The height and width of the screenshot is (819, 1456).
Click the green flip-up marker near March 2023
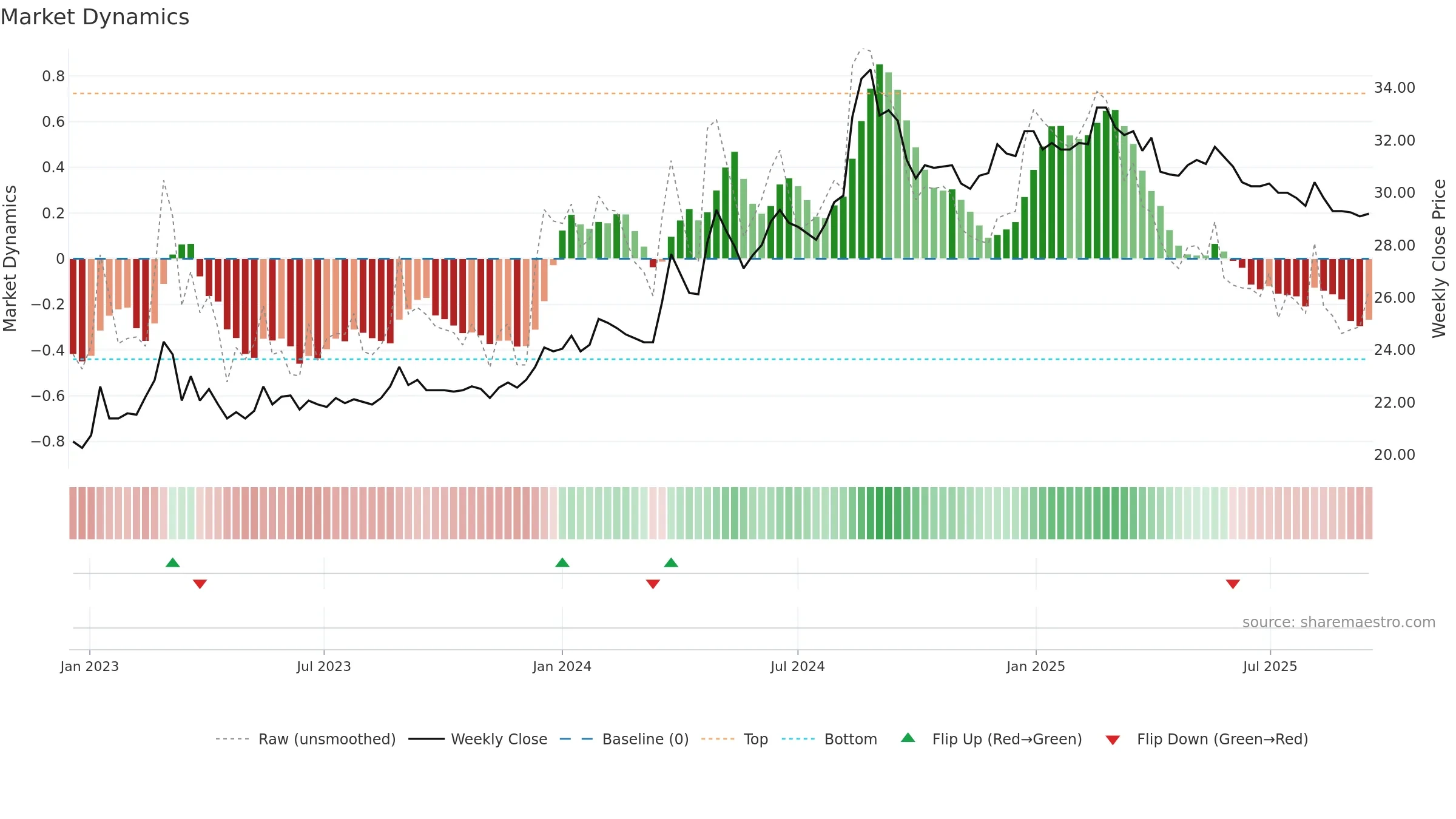(173, 562)
